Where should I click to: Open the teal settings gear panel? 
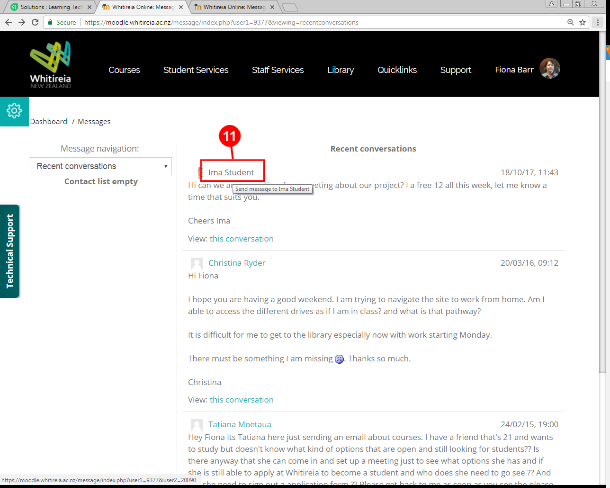pyautogui.click(x=14, y=111)
